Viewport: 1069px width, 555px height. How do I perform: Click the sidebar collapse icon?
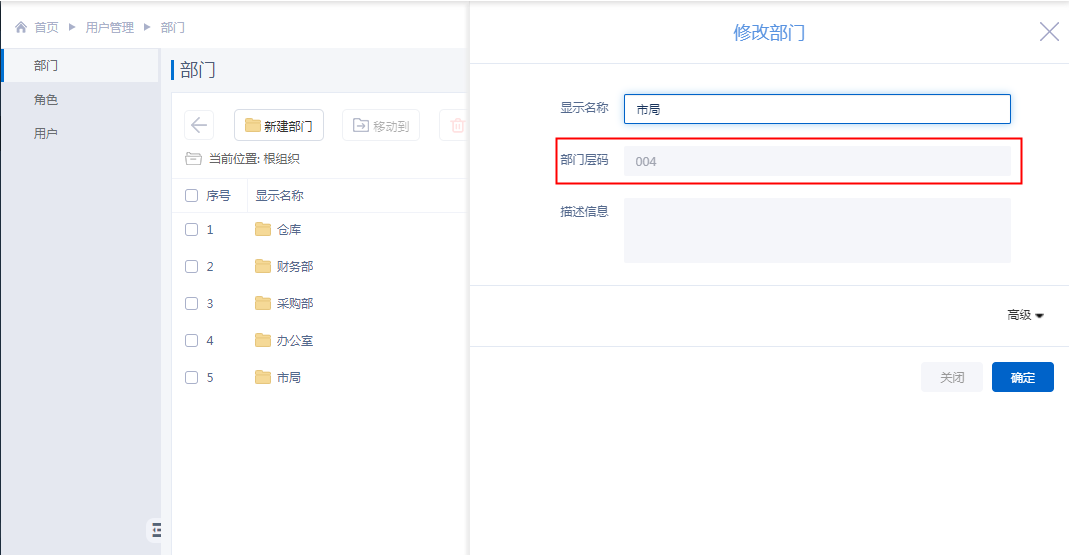click(156, 529)
